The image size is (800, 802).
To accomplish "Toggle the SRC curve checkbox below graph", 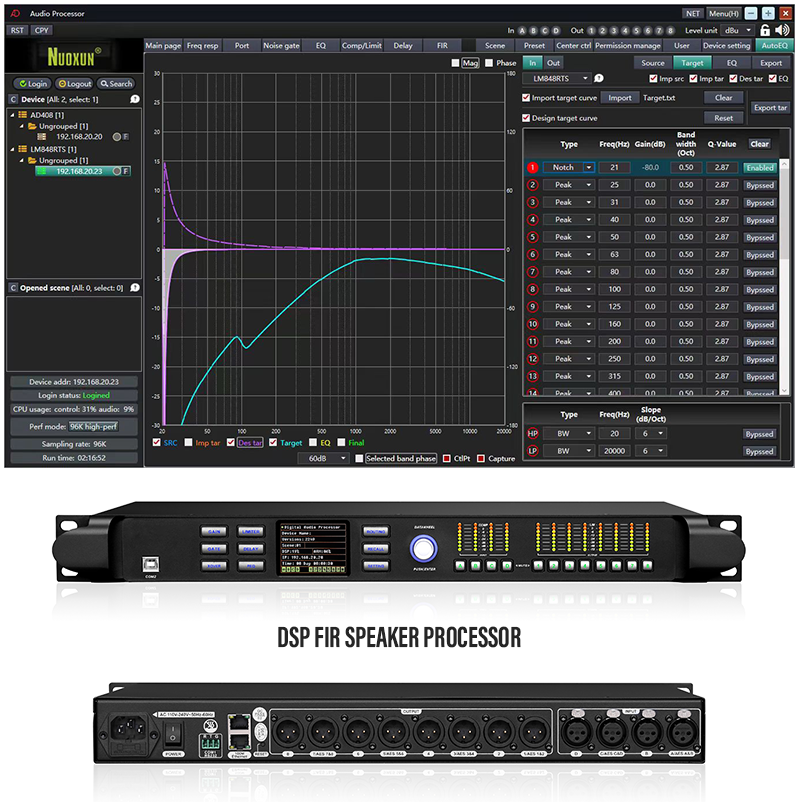I will (157, 442).
